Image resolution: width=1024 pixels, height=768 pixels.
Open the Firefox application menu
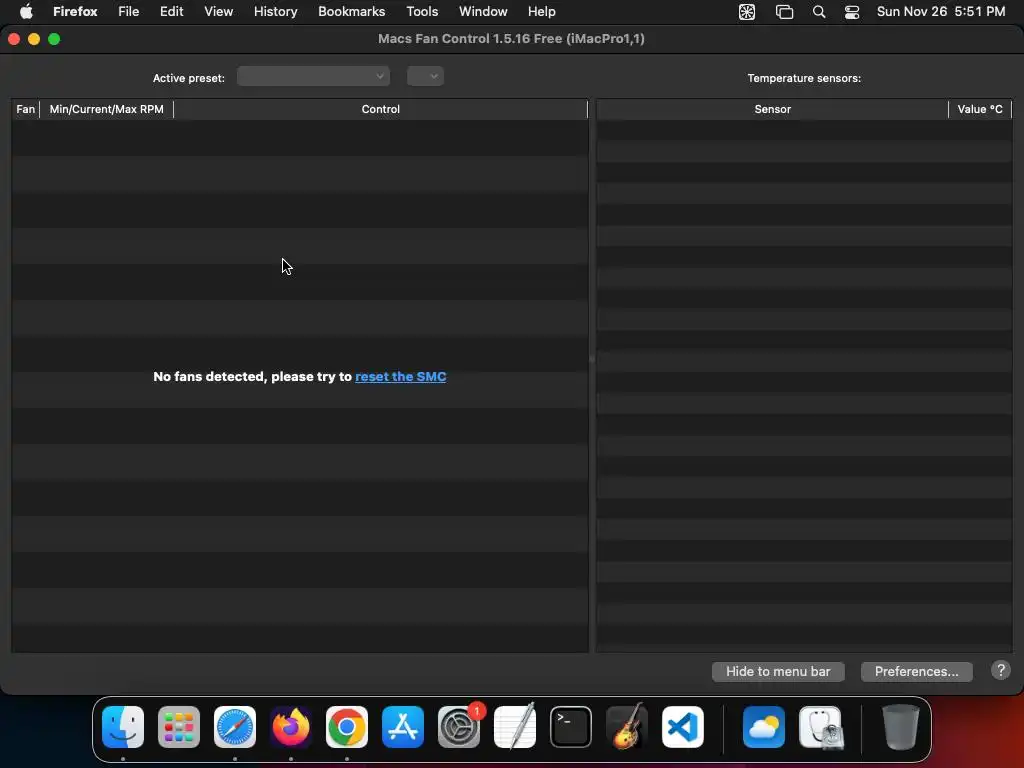75,12
